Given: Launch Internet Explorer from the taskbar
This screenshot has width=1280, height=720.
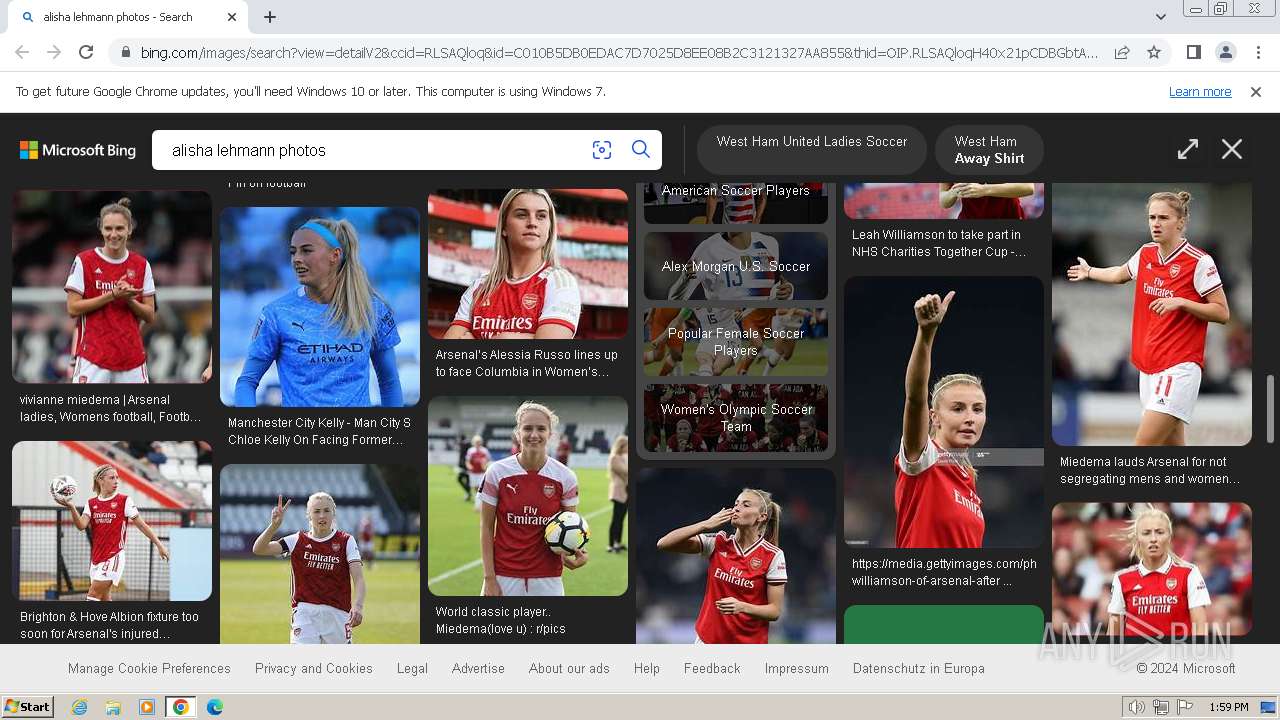Looking at the screenshot, I should [79, 707].
